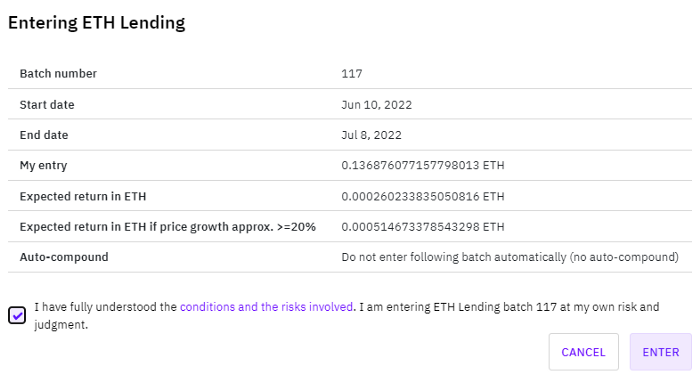
Task: Click the no auto-compound setting text
Action: tap(510, 257)
